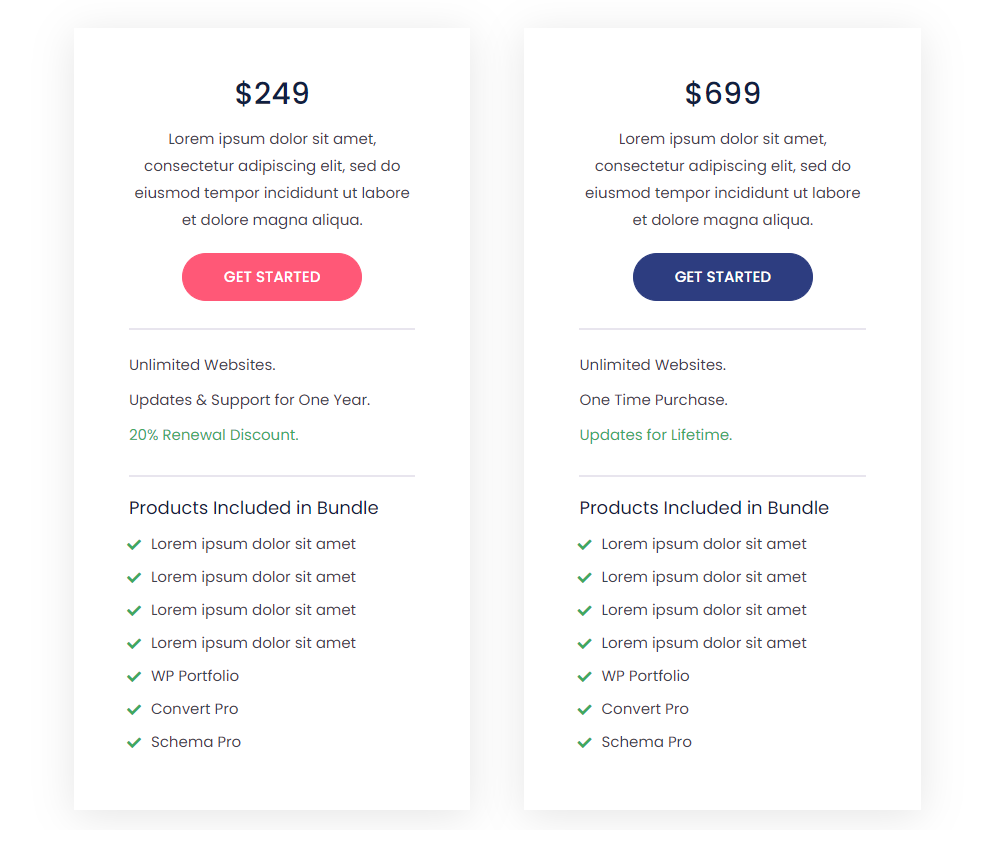Click Products Included in Bundle heading in $699 card
The image size is (993, 848).
pyautogui.click(x=704, y=508)
